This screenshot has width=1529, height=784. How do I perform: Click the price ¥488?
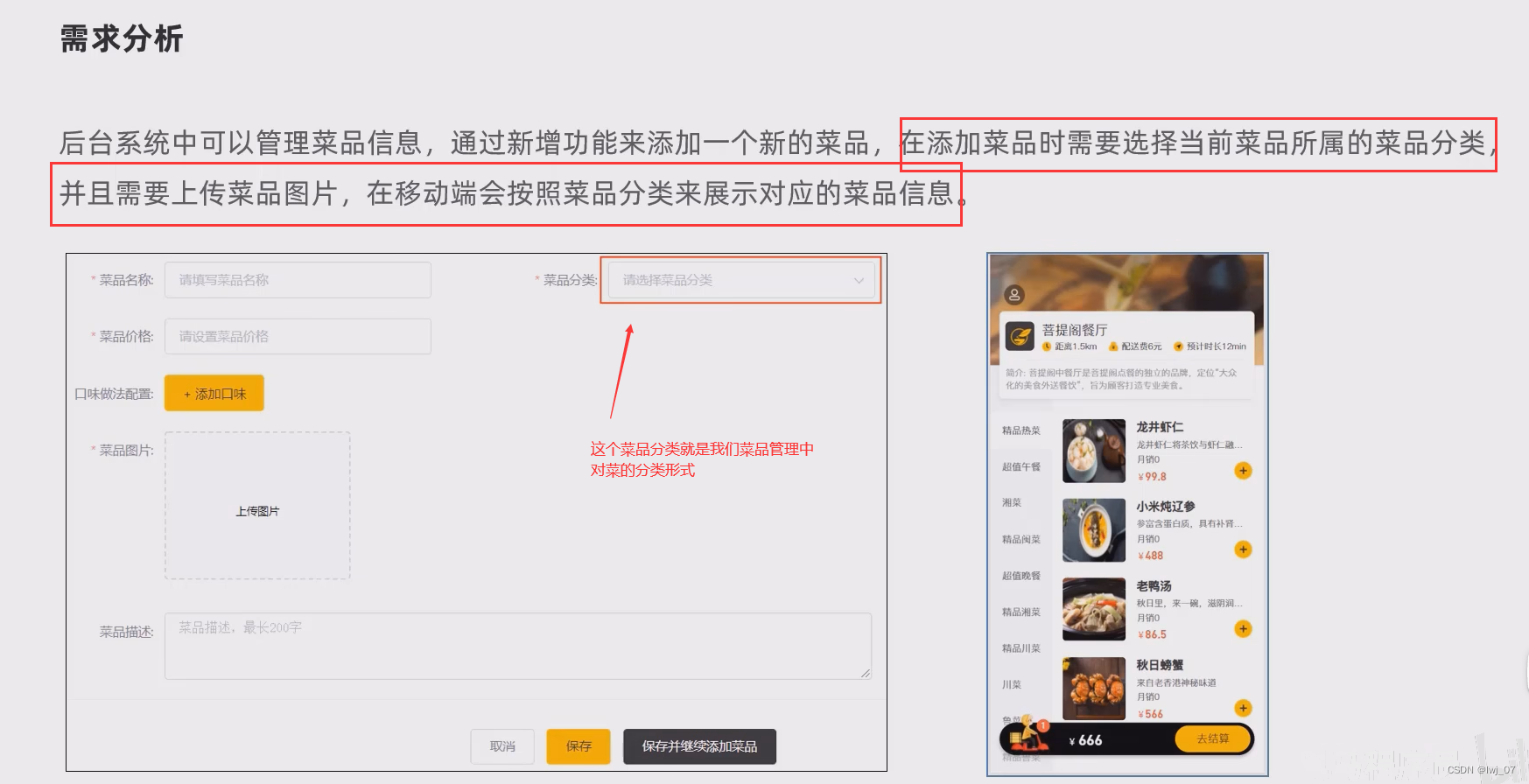point(1150,556)
